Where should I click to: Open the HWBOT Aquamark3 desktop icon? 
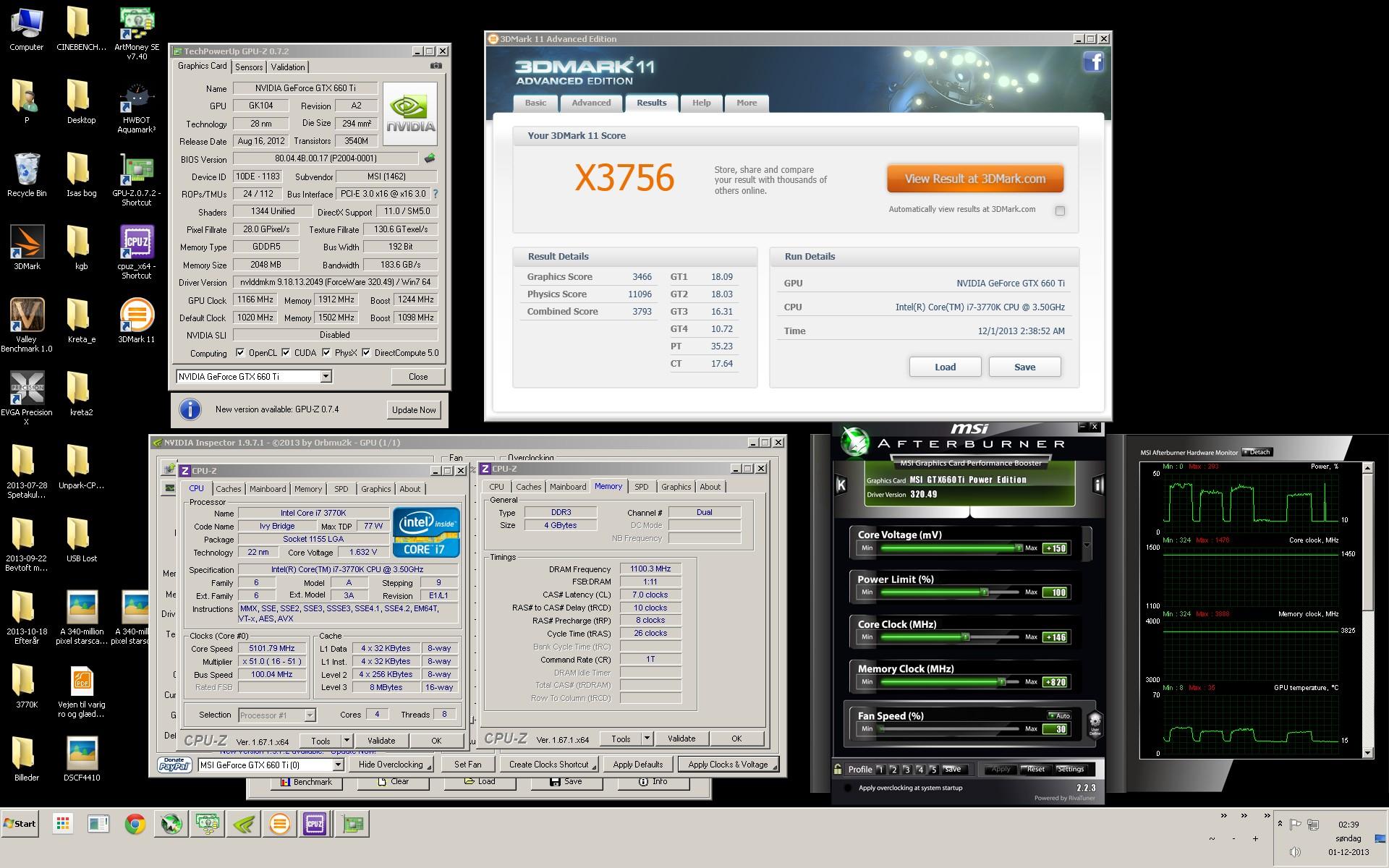(137, 108)
